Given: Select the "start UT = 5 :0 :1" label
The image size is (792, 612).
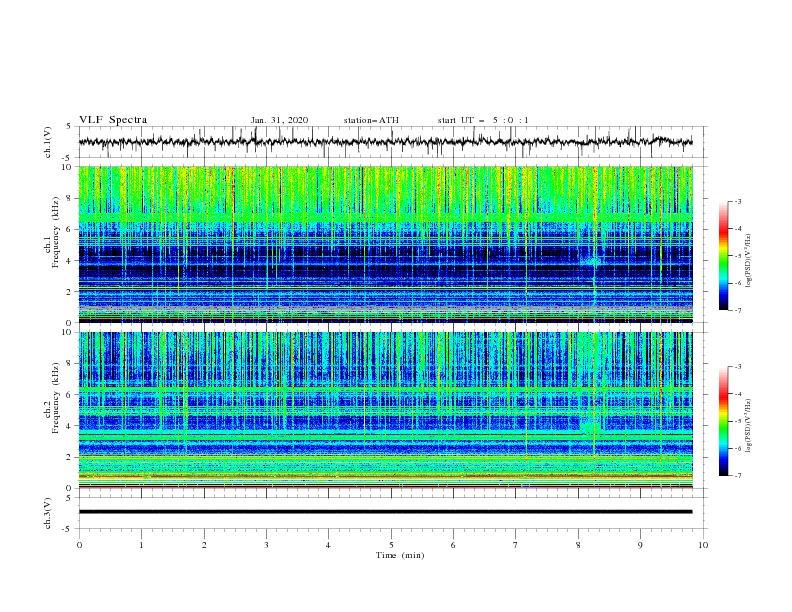Looking at the screenshot, I should click(483, 120).
